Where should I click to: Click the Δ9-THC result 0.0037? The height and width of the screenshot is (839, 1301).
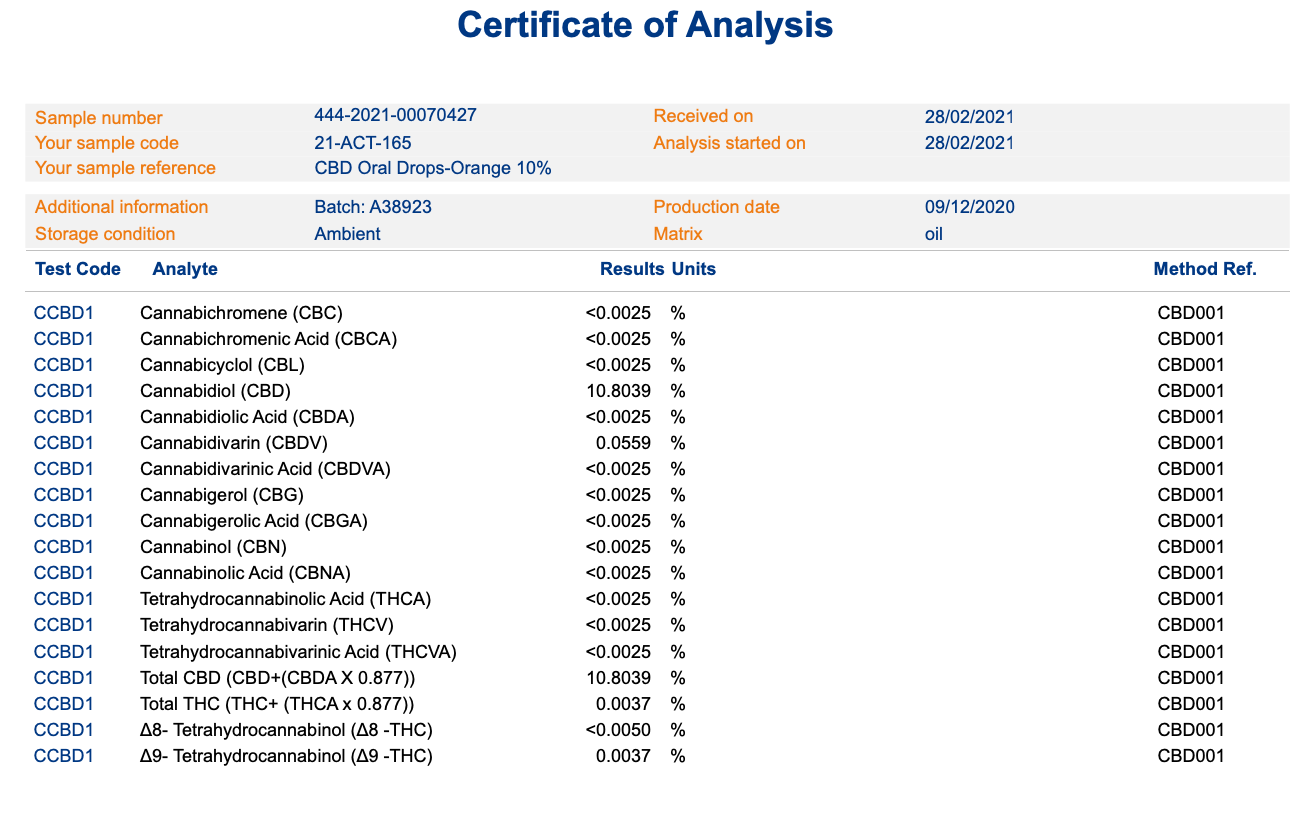pyautogui.click(x=624, y=756)
